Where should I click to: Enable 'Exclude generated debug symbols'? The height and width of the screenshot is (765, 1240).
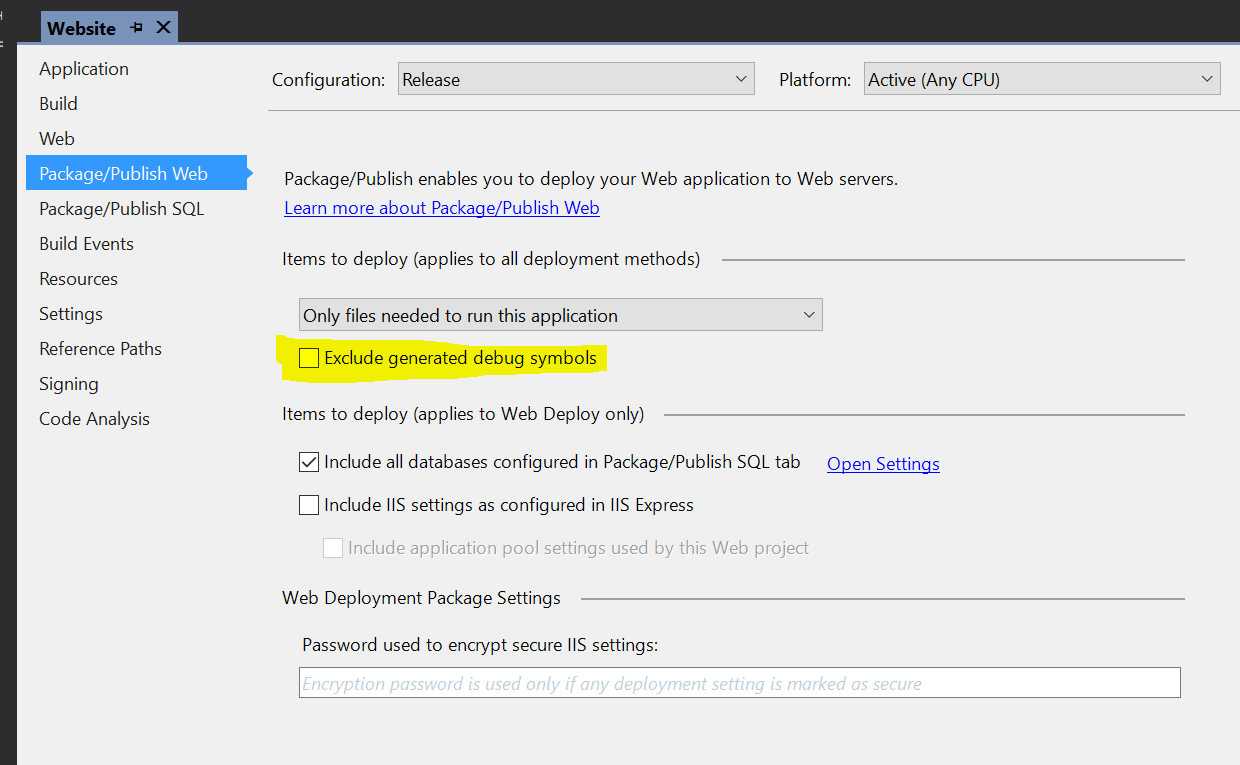point(308,357)
